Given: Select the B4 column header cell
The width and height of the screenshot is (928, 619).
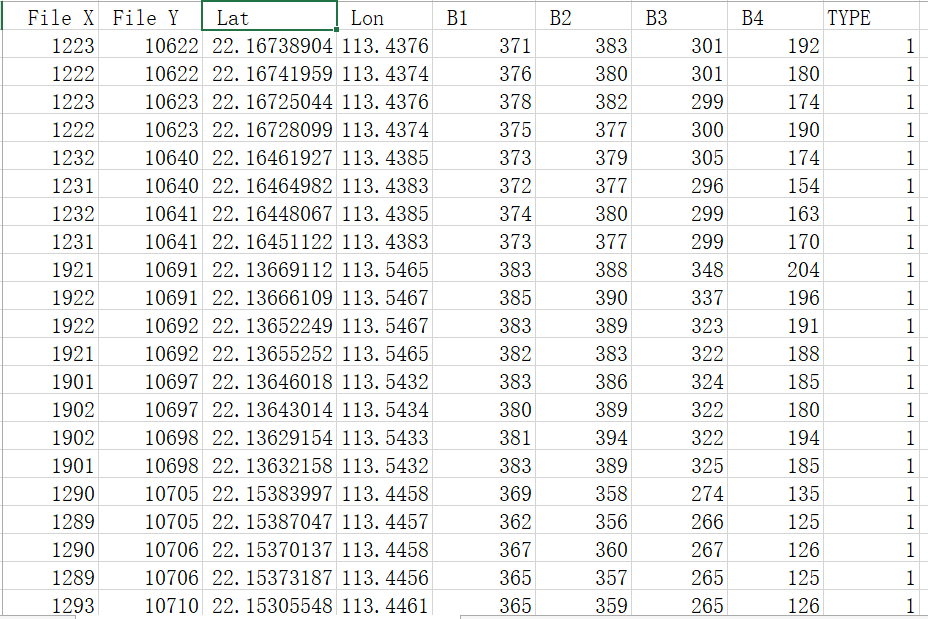Looking at the screenshot, I should pyautogui.click(x=775, y=17).
